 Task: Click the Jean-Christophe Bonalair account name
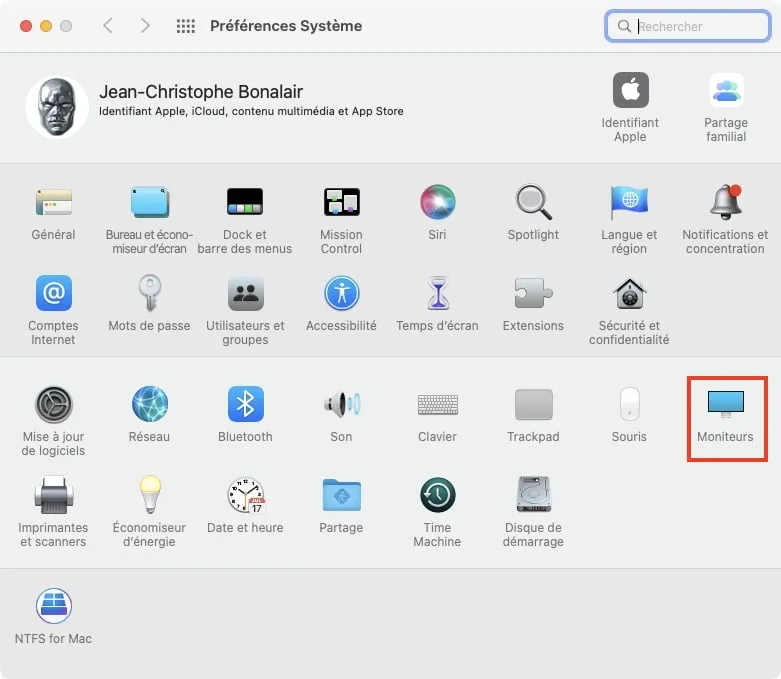[x=201, y=92]
